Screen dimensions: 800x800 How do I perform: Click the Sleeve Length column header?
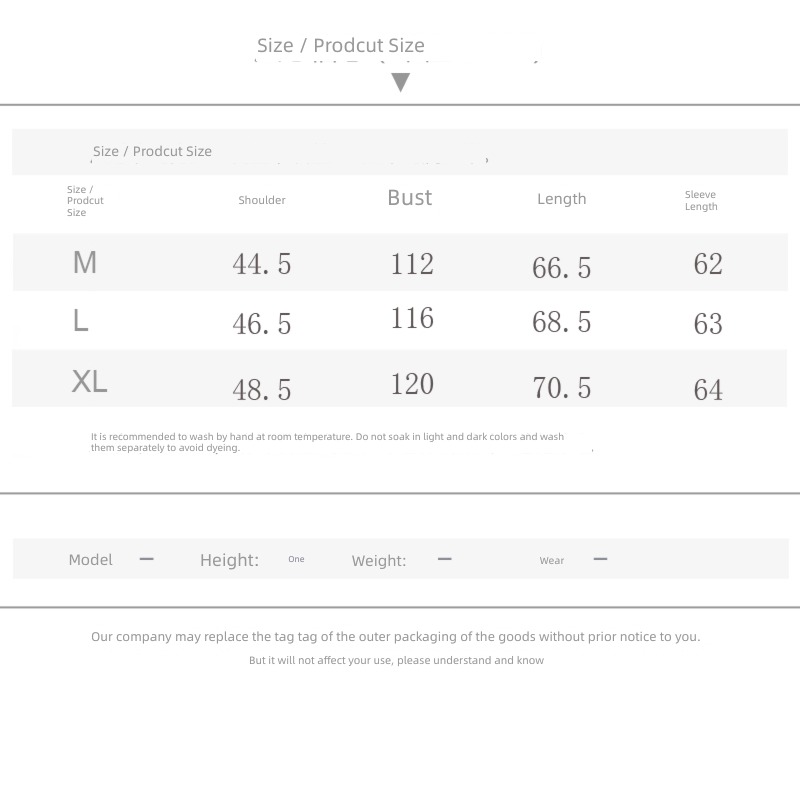(701, 201)
